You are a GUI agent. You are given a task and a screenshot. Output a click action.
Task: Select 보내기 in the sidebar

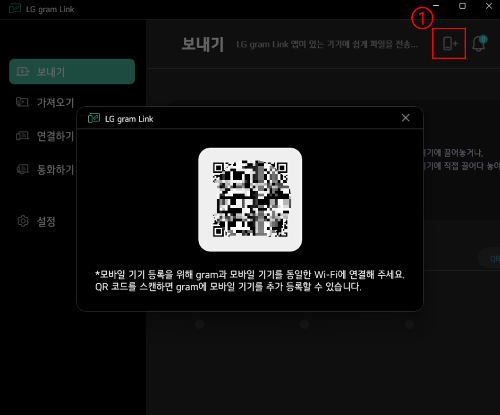[72, 72]
